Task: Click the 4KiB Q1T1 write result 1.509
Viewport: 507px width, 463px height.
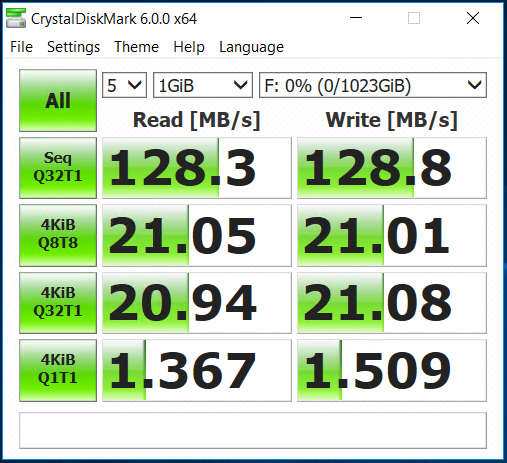Action: (x=392, y=370)
